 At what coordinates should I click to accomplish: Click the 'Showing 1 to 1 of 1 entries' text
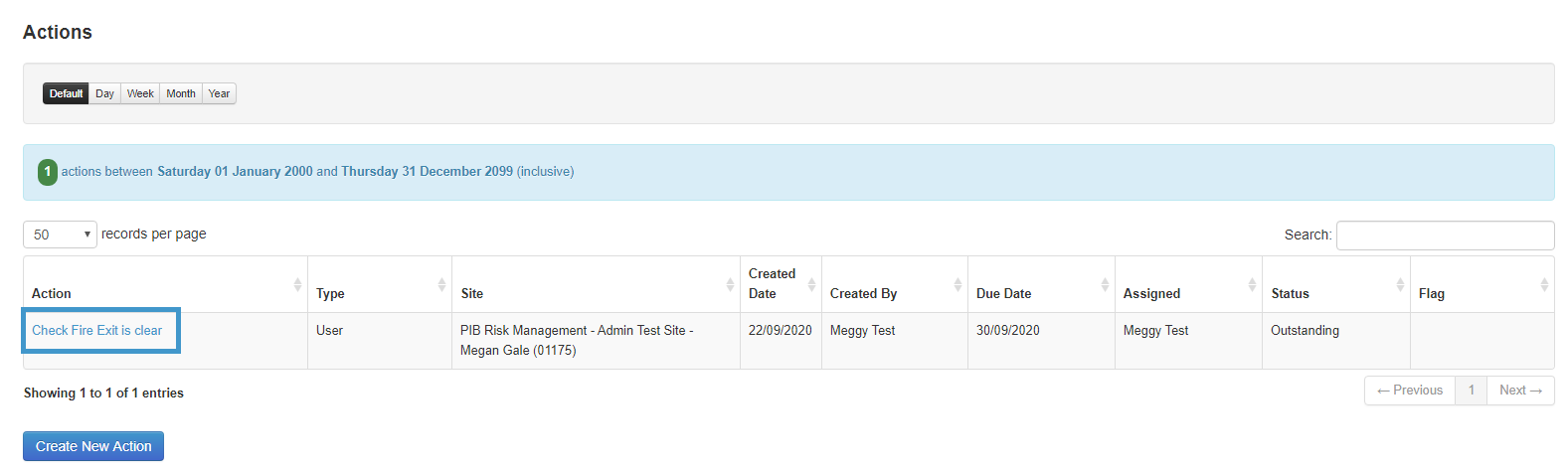coord(103,393)
